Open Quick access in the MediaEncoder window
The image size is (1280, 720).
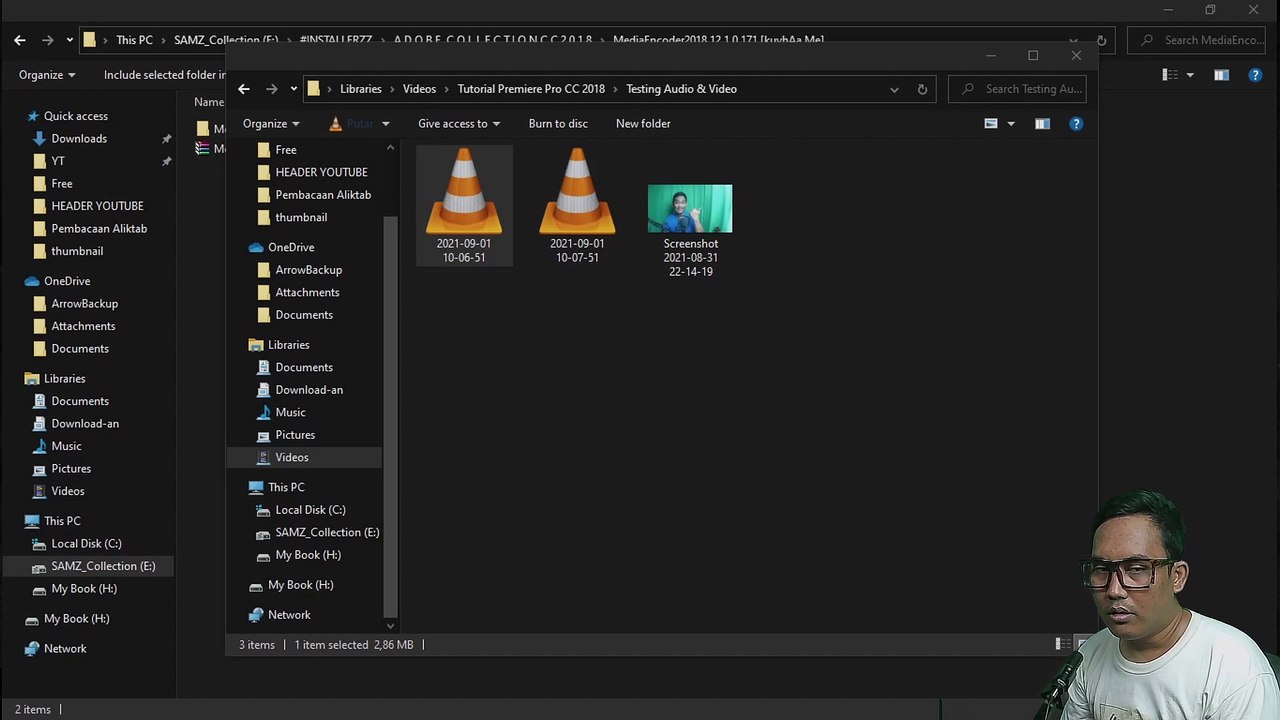coord(76,116)
